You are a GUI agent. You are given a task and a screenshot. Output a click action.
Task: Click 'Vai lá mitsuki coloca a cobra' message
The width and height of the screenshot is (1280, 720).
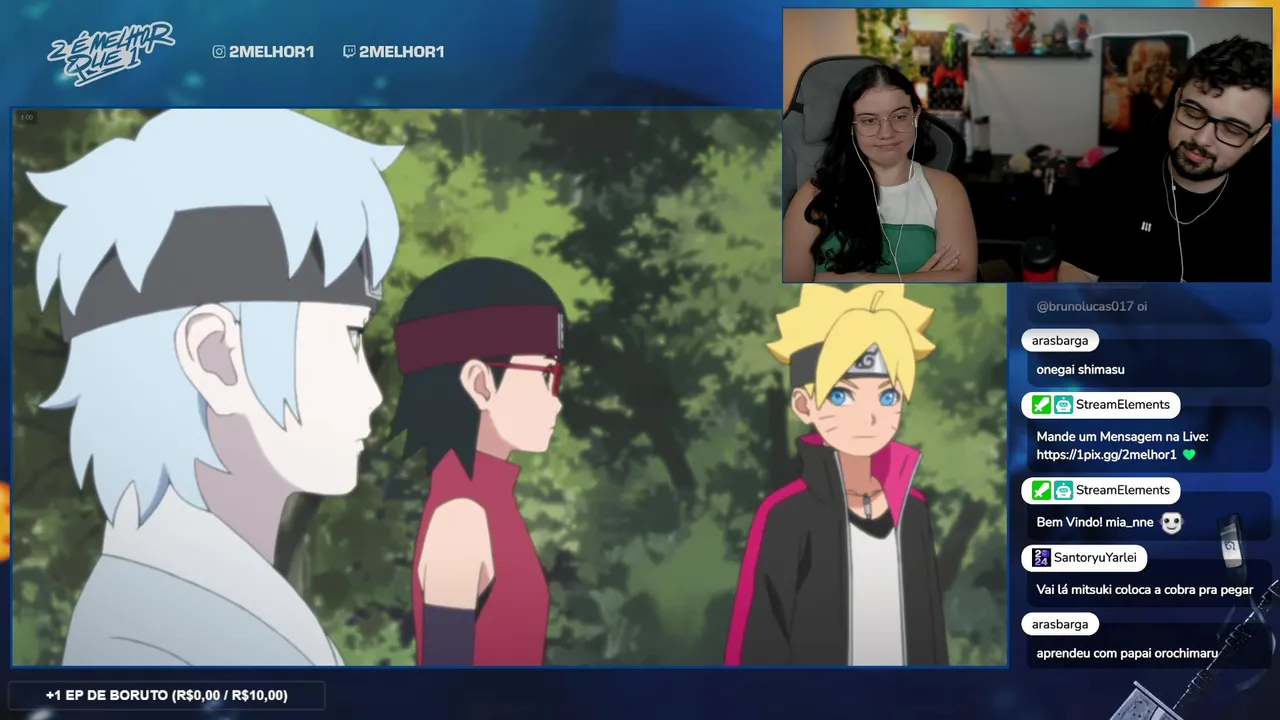1145,590
